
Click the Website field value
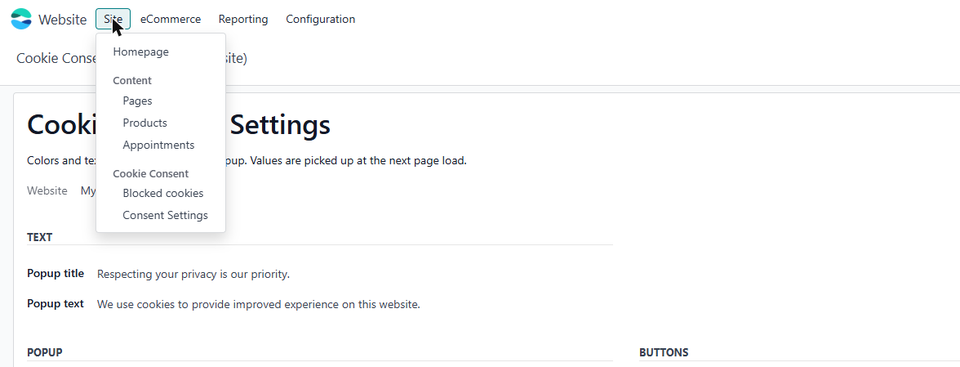(x=88, y=191)
